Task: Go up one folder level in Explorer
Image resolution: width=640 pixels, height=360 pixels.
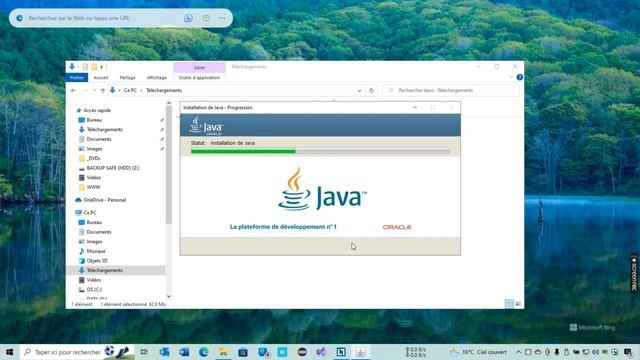Action: click(x=103, y=90)
